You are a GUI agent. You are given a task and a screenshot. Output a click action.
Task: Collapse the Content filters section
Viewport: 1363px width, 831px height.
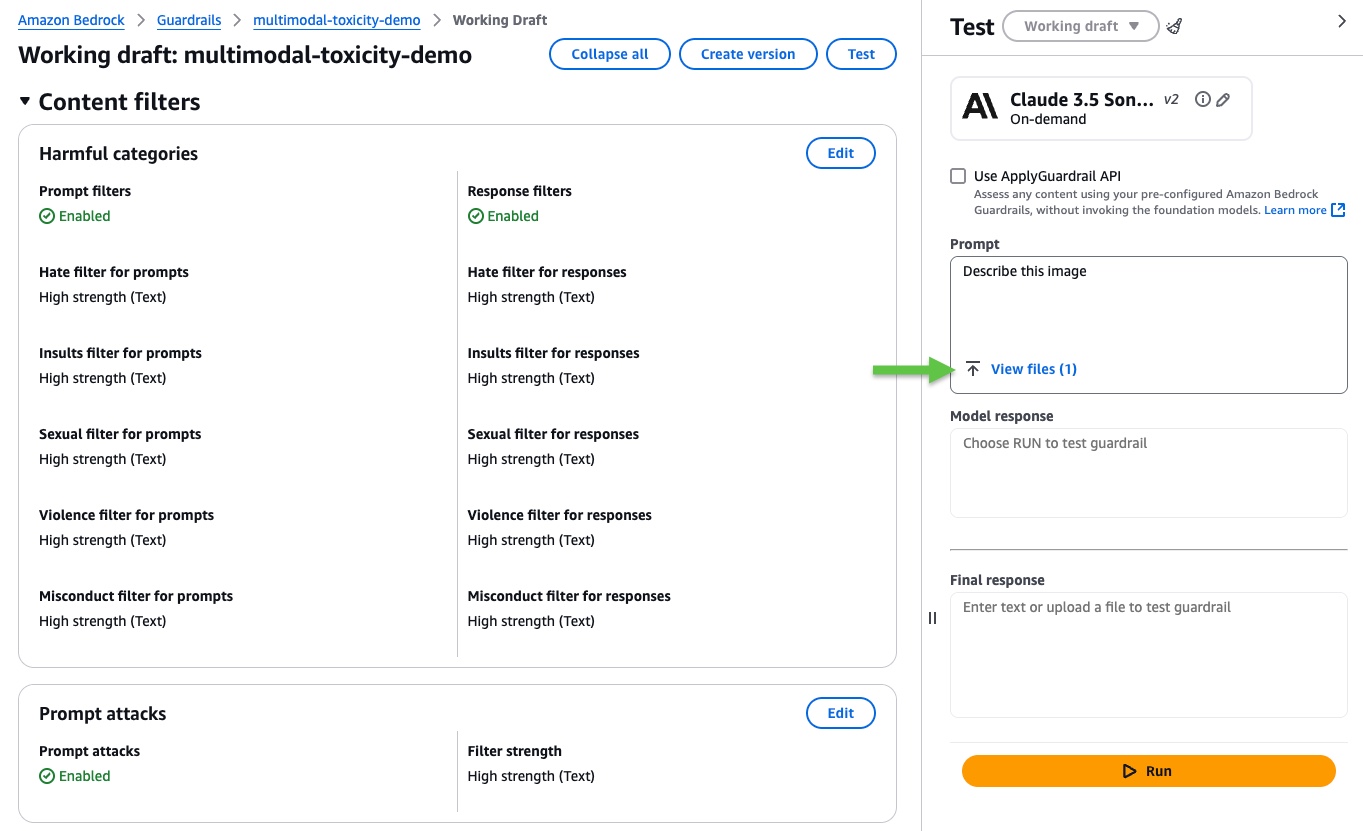25,102
